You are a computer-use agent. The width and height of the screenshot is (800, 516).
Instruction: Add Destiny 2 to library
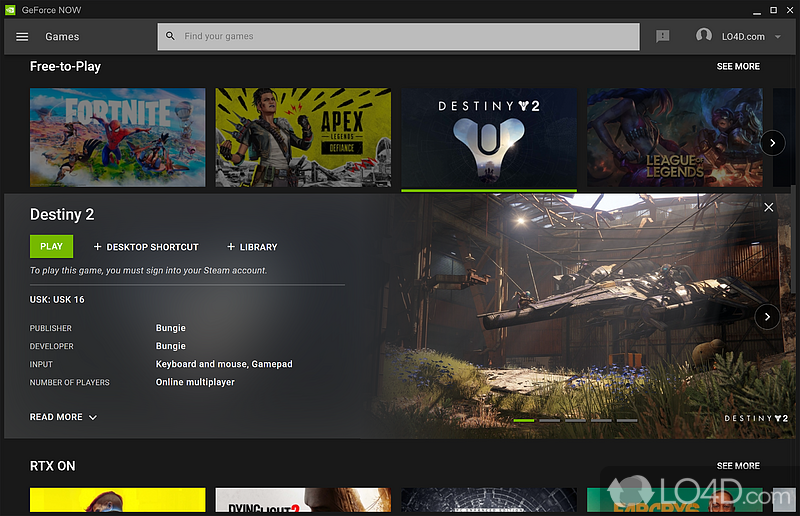(x=252, y=247)
